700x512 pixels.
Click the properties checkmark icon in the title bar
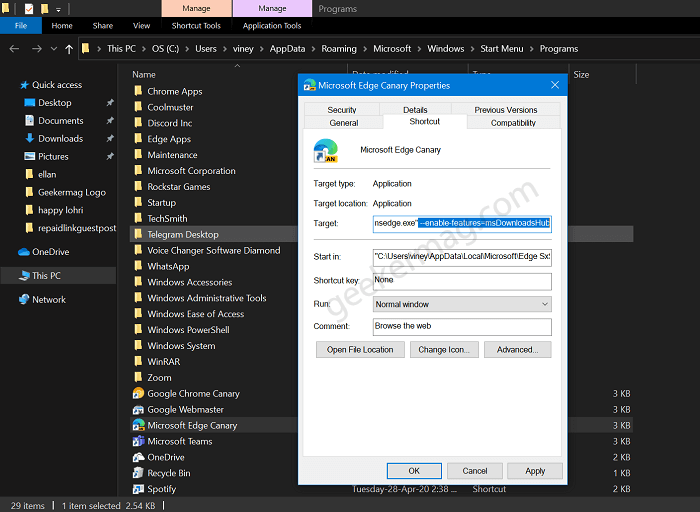tap(29, 8)
